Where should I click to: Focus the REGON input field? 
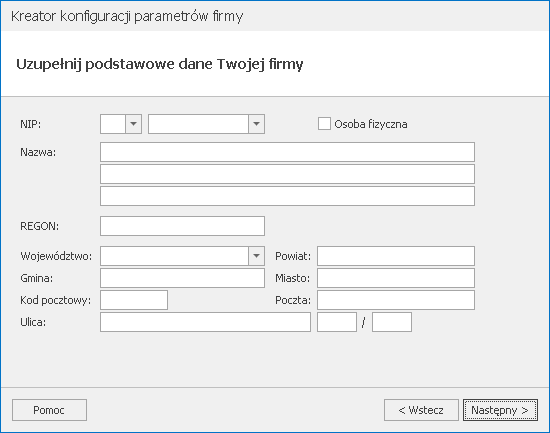[x=182, y=226]
